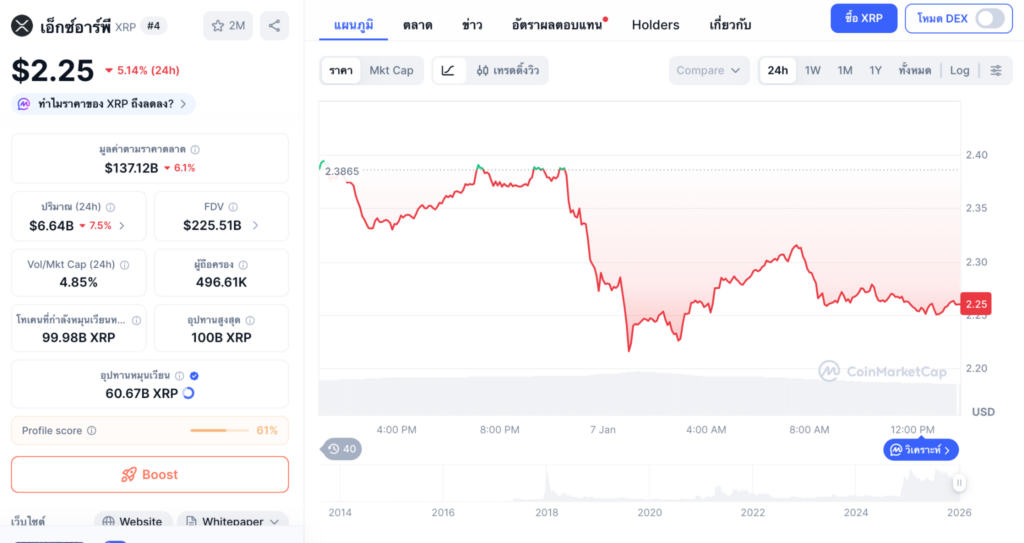The height and width of the screenshot is (543, 1024).
Task: Toggle Log scale on chart
Action: pos(959,70)
